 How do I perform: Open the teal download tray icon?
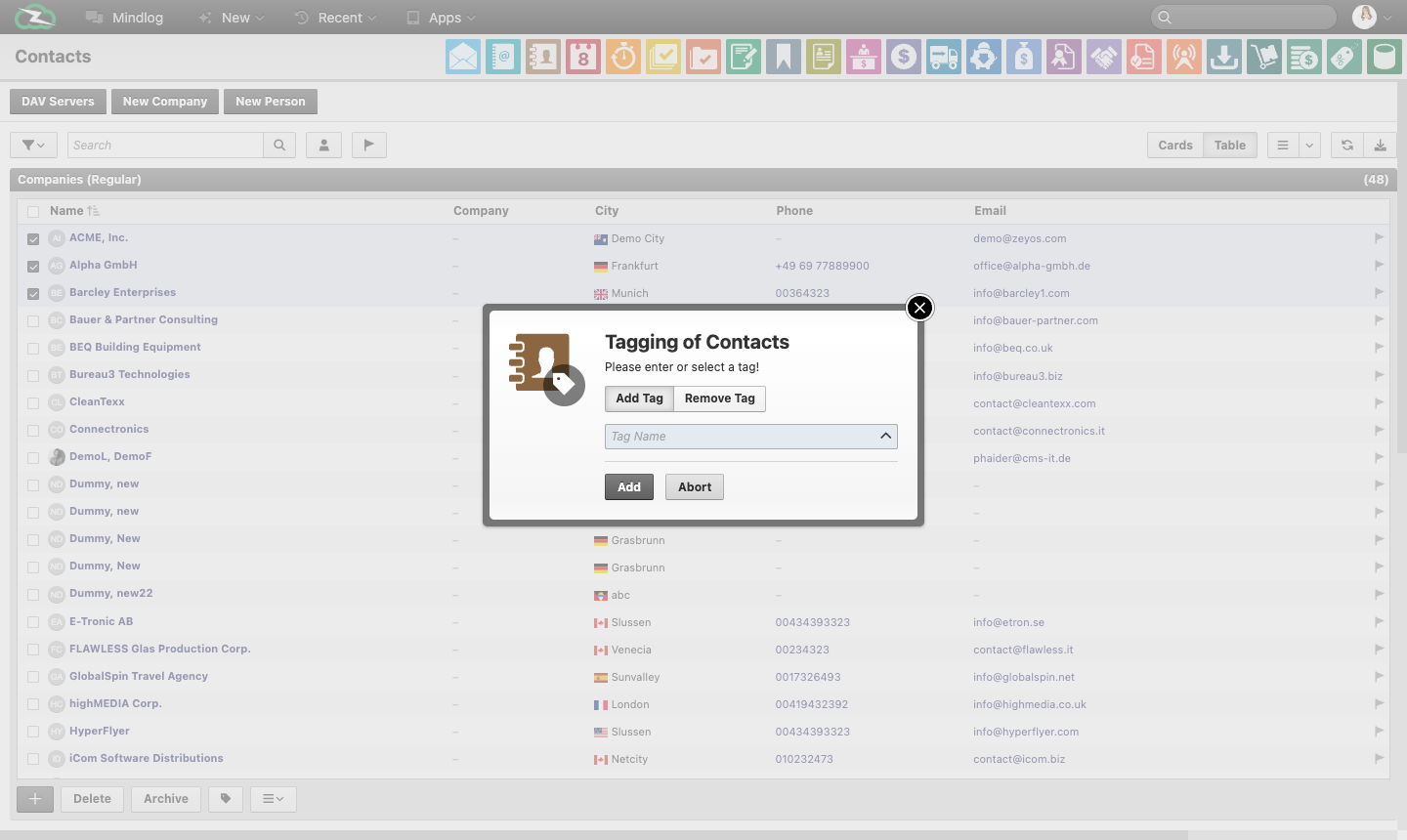pos(1224,57)
